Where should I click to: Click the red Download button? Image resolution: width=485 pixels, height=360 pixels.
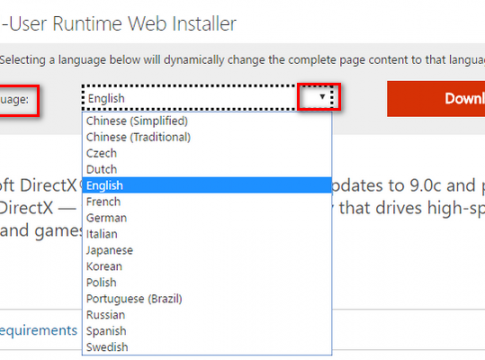pos(436,99)
